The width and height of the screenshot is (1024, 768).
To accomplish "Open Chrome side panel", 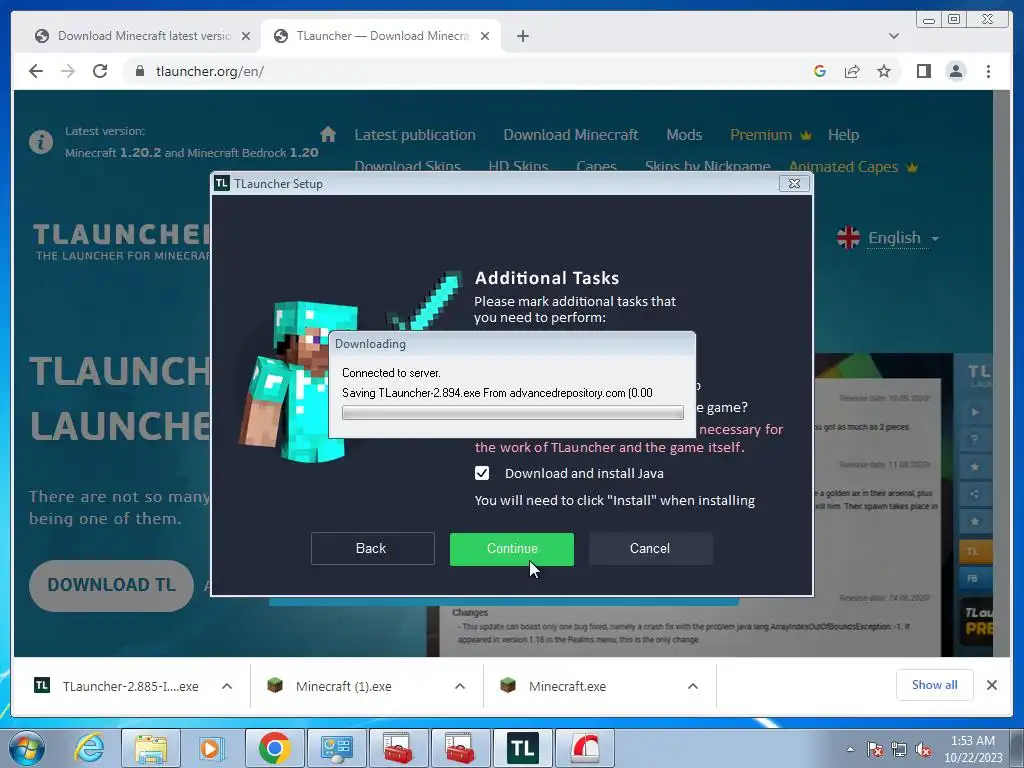I will pos(923,71).
